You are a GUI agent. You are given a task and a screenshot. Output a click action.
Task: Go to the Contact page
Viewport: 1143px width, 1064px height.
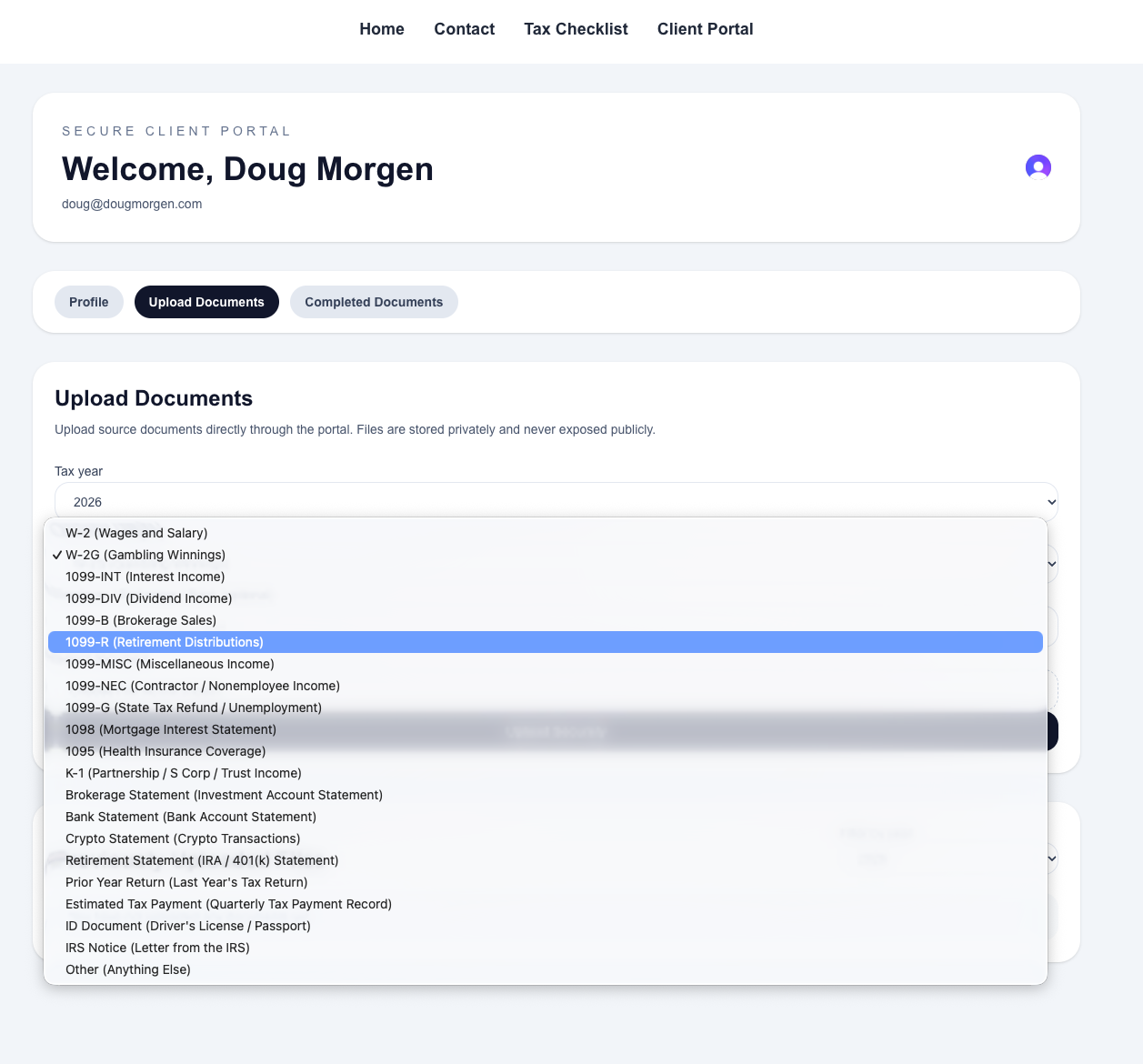coord(465,29)
